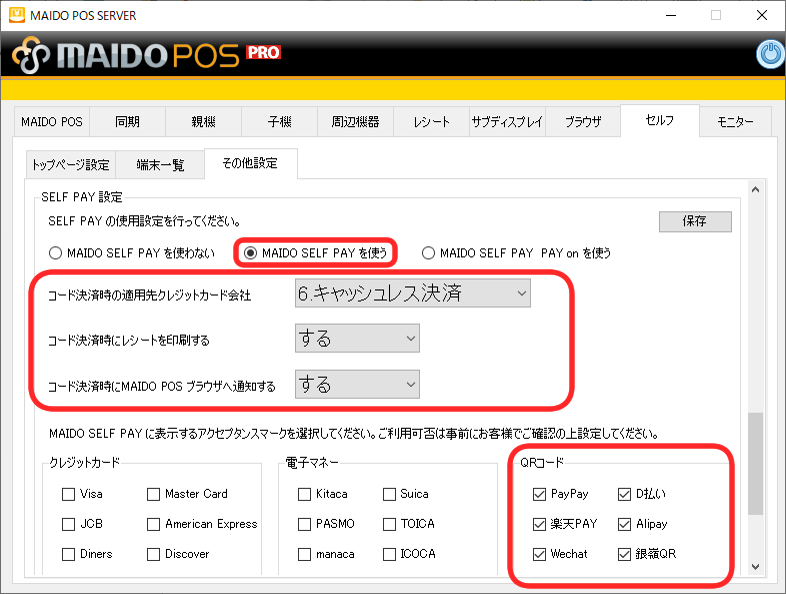Uncheck the Alipay checkbox
786x594 pixels.
(625, 524)
